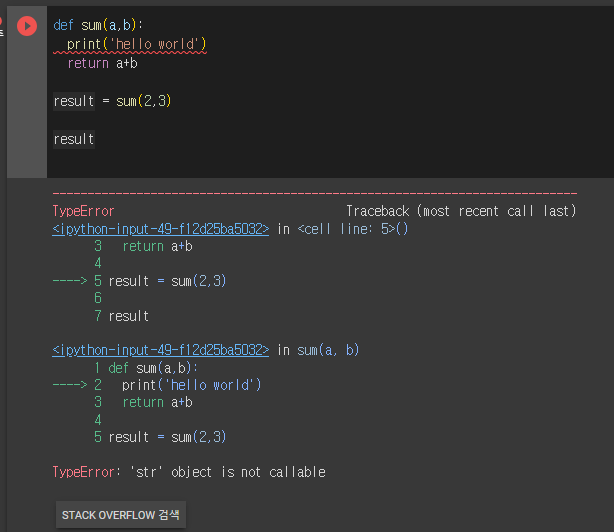Open ipython-input-49 link beside 'in sum(a, b)'
Image resolution: width=614 pixels, height=532 pixels.
161,350
